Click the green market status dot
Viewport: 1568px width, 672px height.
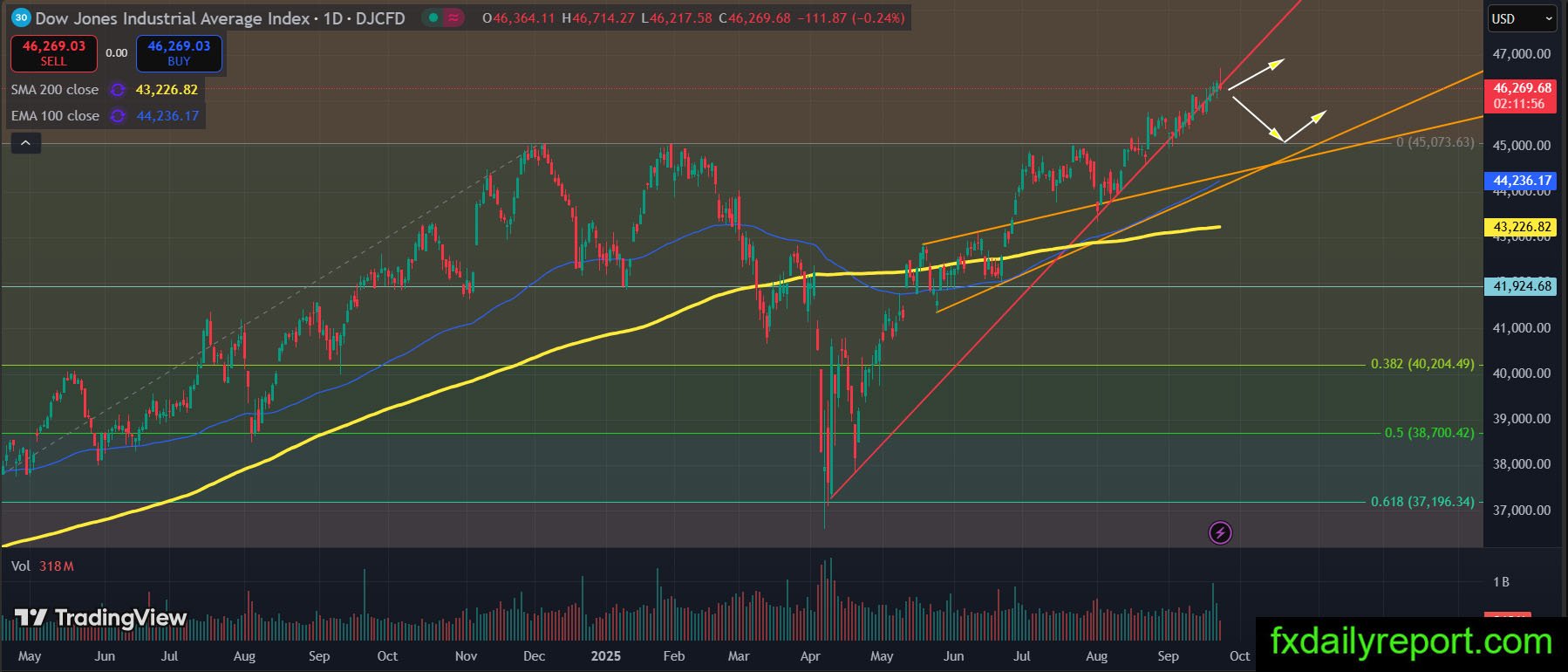pyautogui.click(x=433, y=17)
